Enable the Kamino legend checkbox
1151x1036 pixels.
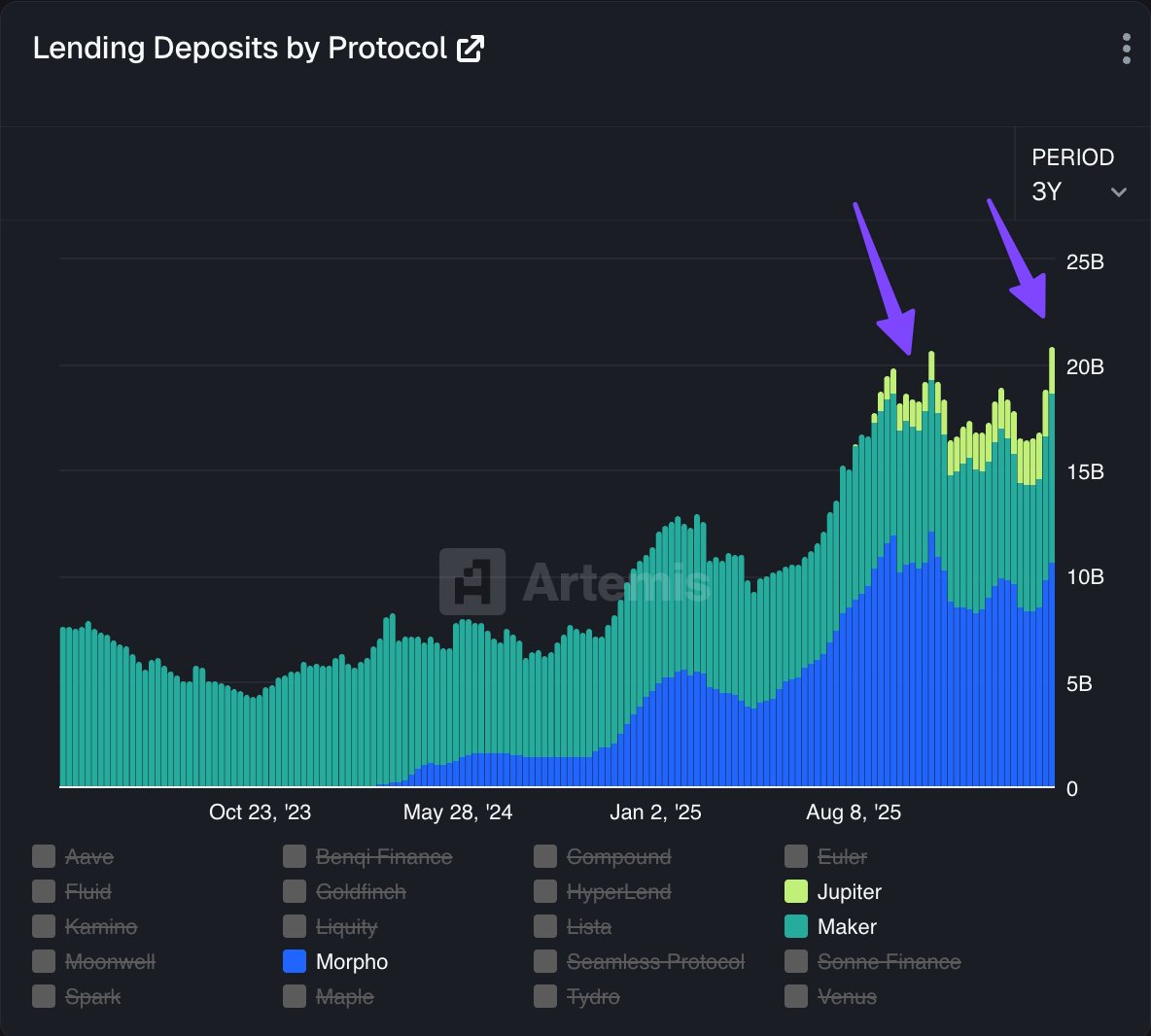[44, 927]
